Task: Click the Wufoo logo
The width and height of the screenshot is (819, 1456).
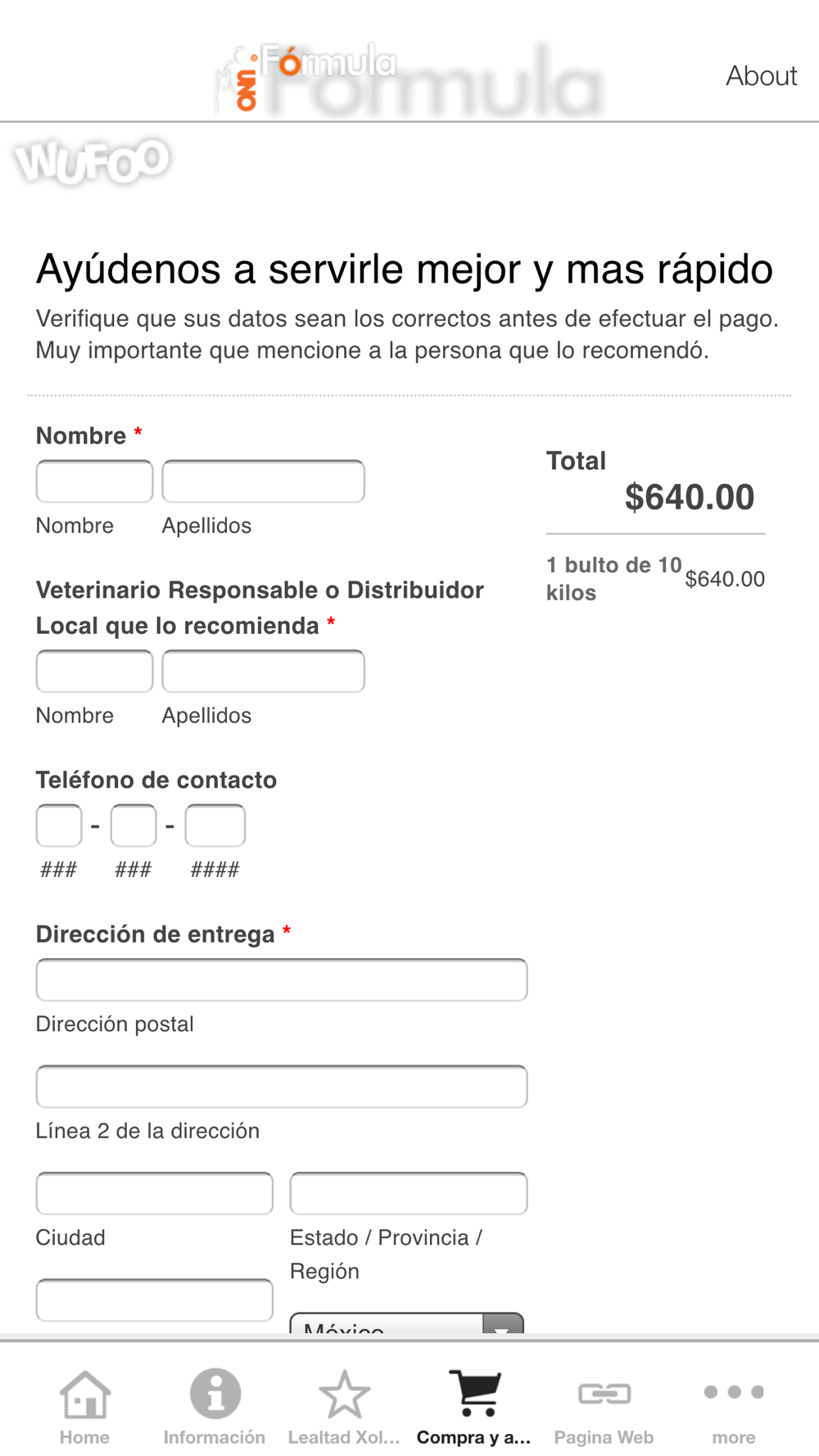Action: [92, 161]
